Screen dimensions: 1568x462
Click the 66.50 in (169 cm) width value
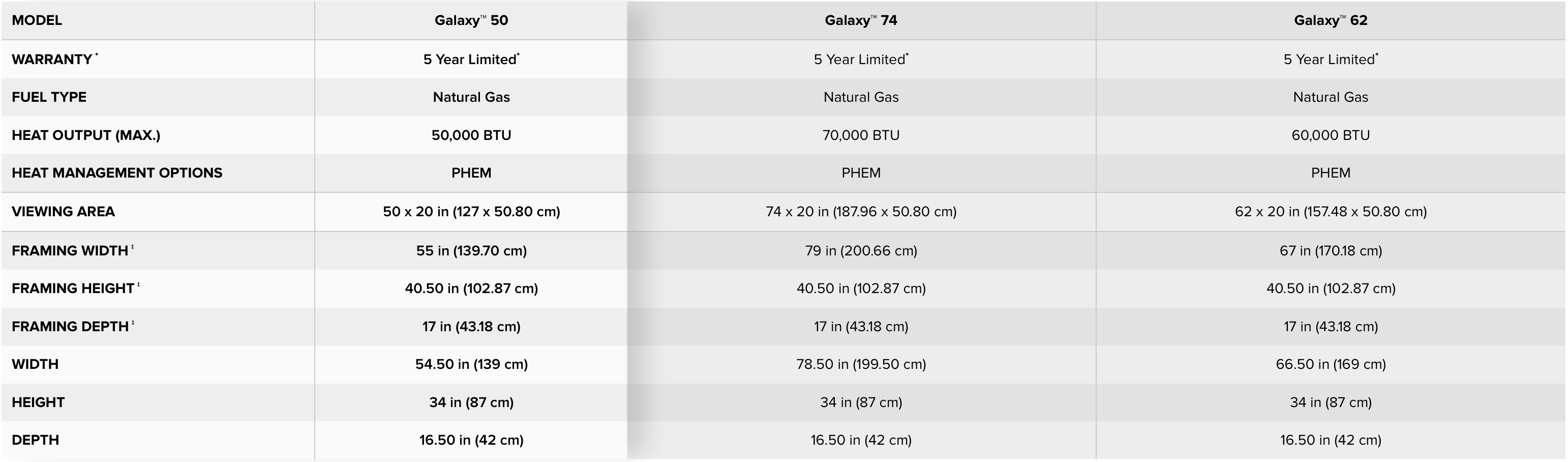[x=1331, y=364]
